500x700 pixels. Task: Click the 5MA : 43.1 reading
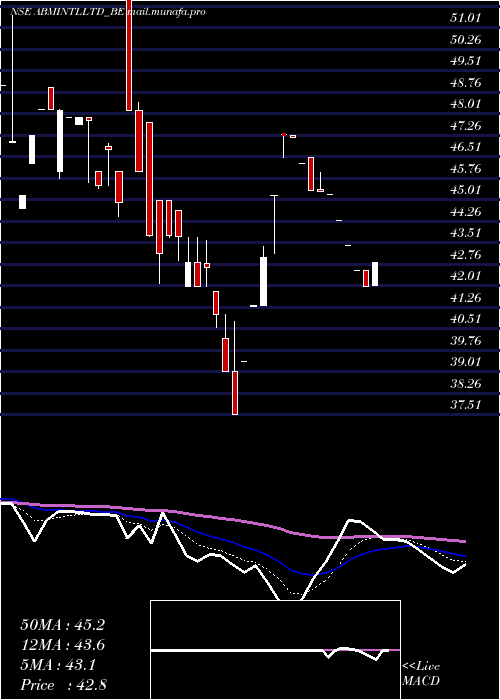[58, 665]
